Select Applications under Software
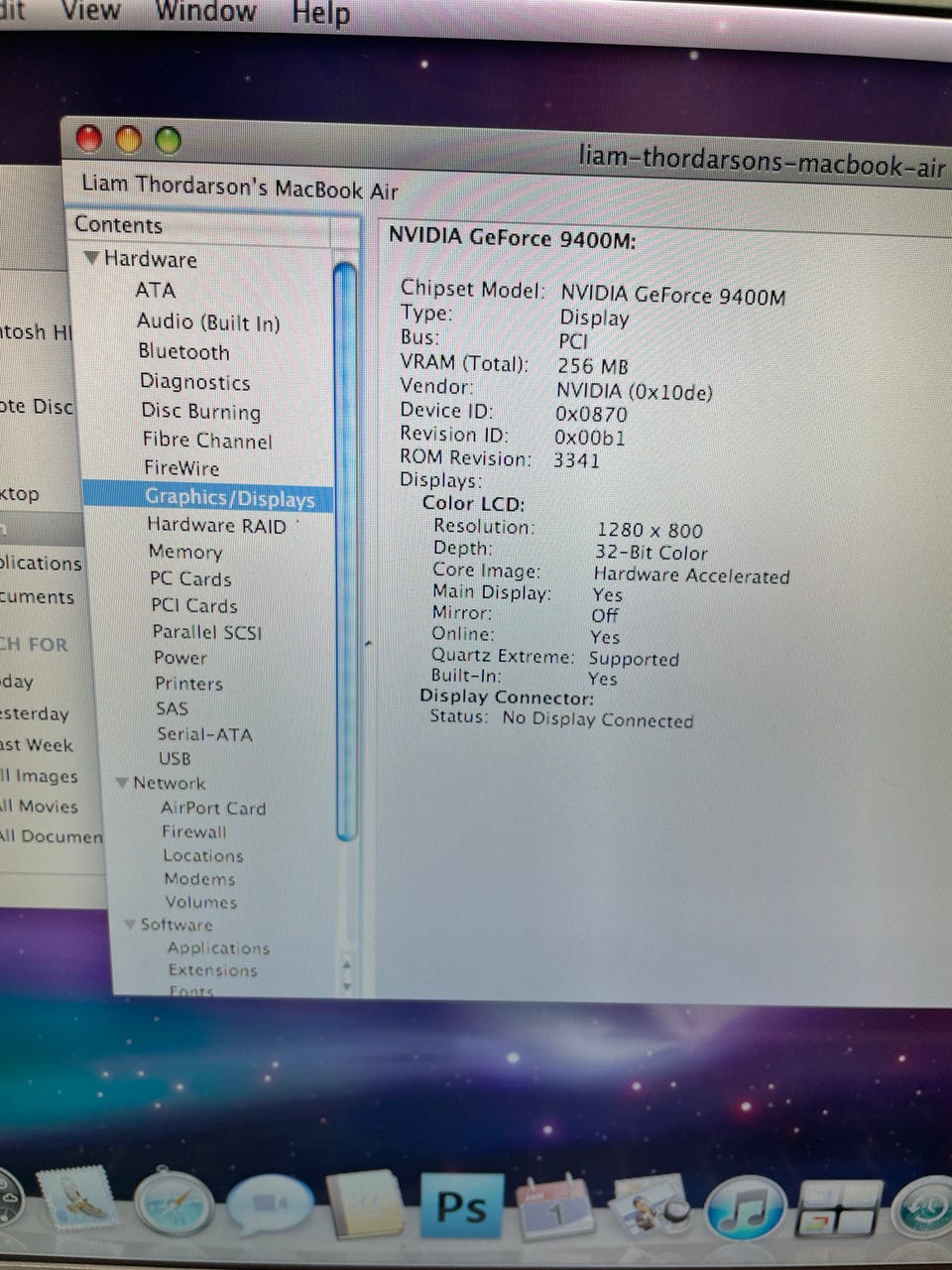The width and height of the screenshot is (952, 1270). 218,948
